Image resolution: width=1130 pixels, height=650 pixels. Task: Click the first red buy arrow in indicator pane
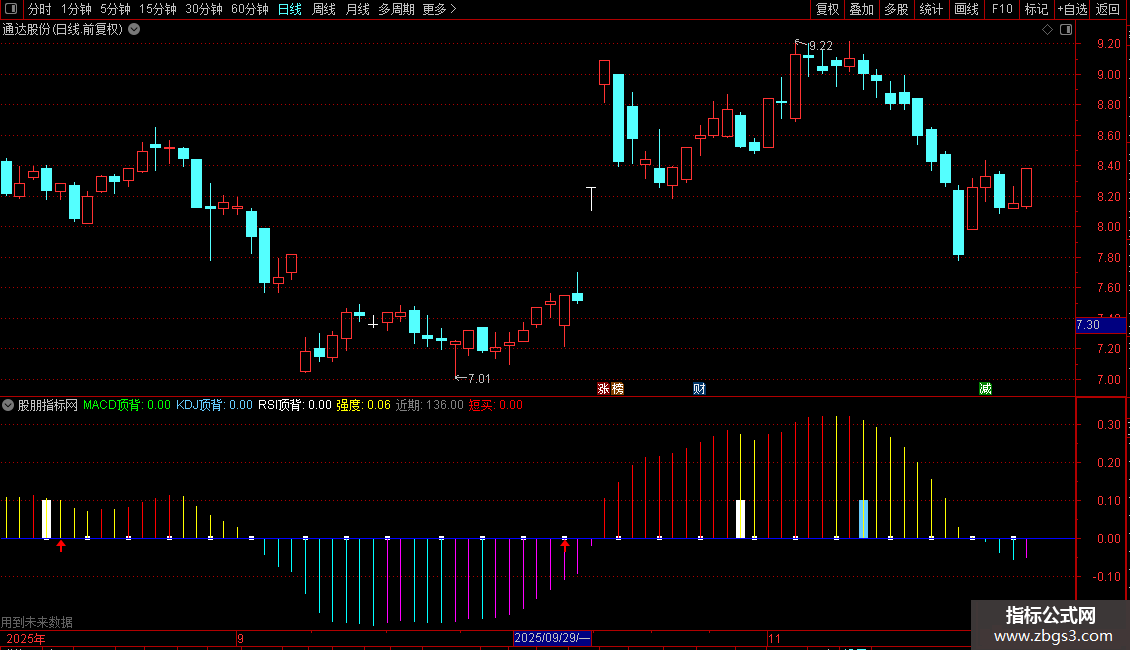coord(61,546)
